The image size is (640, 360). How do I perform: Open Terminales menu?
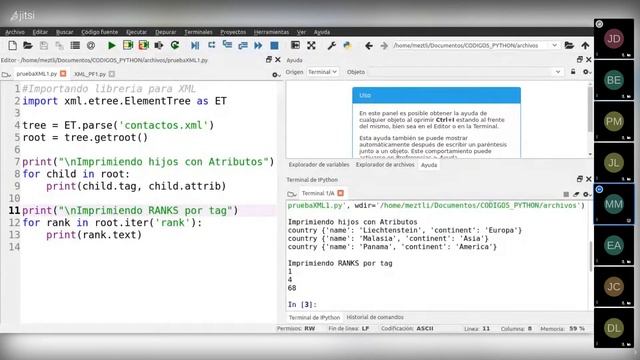pos(198,32)
